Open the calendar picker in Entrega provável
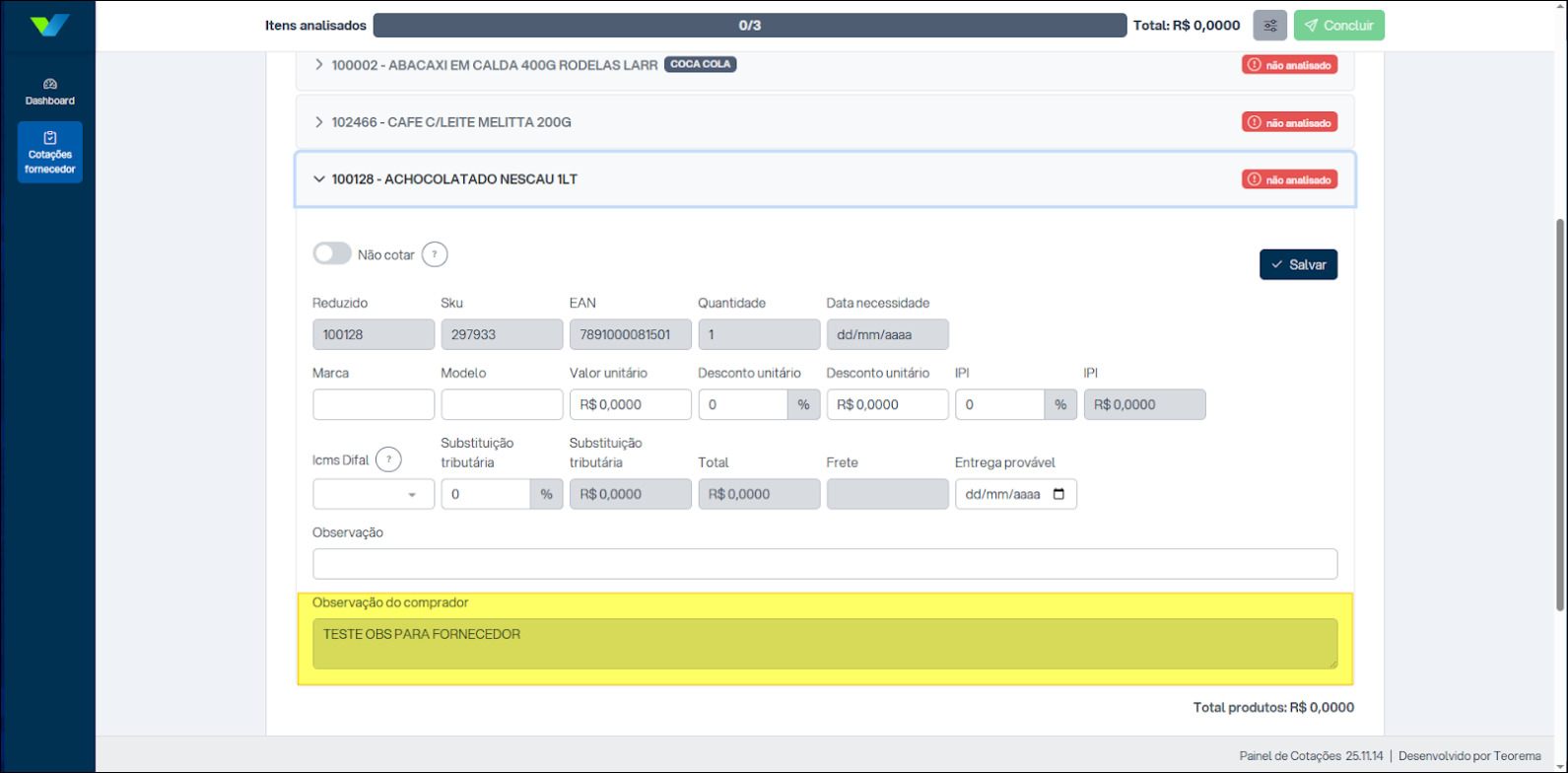 (1059, 495)
